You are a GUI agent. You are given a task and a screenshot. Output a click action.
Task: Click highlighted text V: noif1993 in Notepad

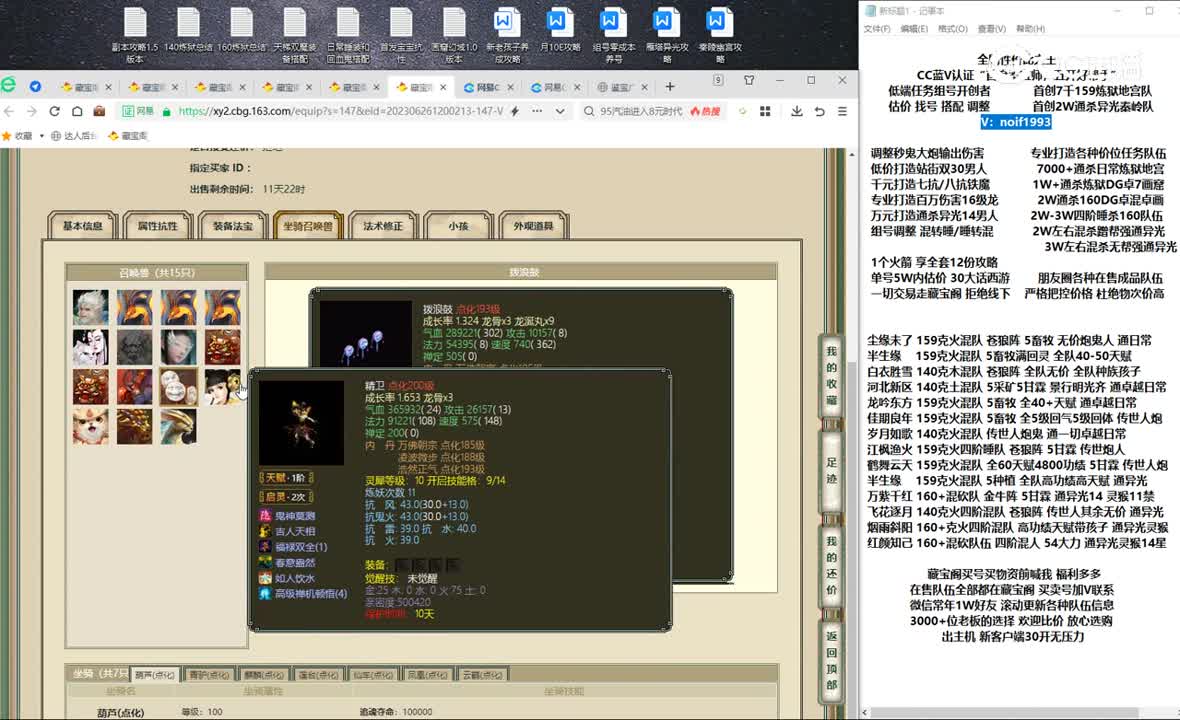pyautogui.click(x=1016, y=122)
